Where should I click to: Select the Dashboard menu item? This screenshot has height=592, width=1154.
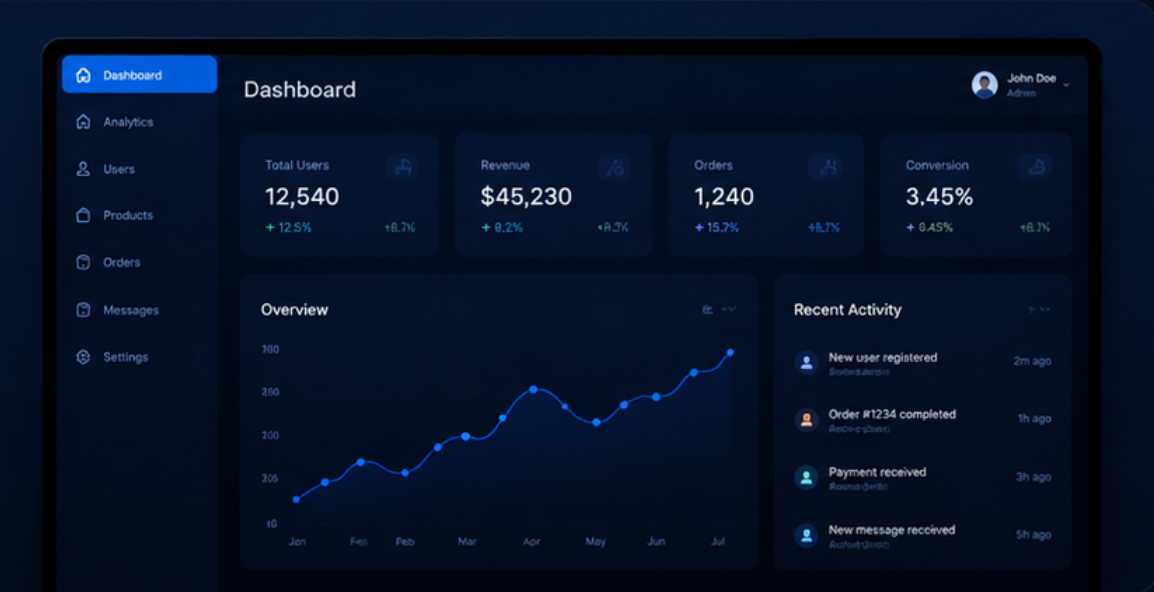pyautogui.click(x=139, y=74)
